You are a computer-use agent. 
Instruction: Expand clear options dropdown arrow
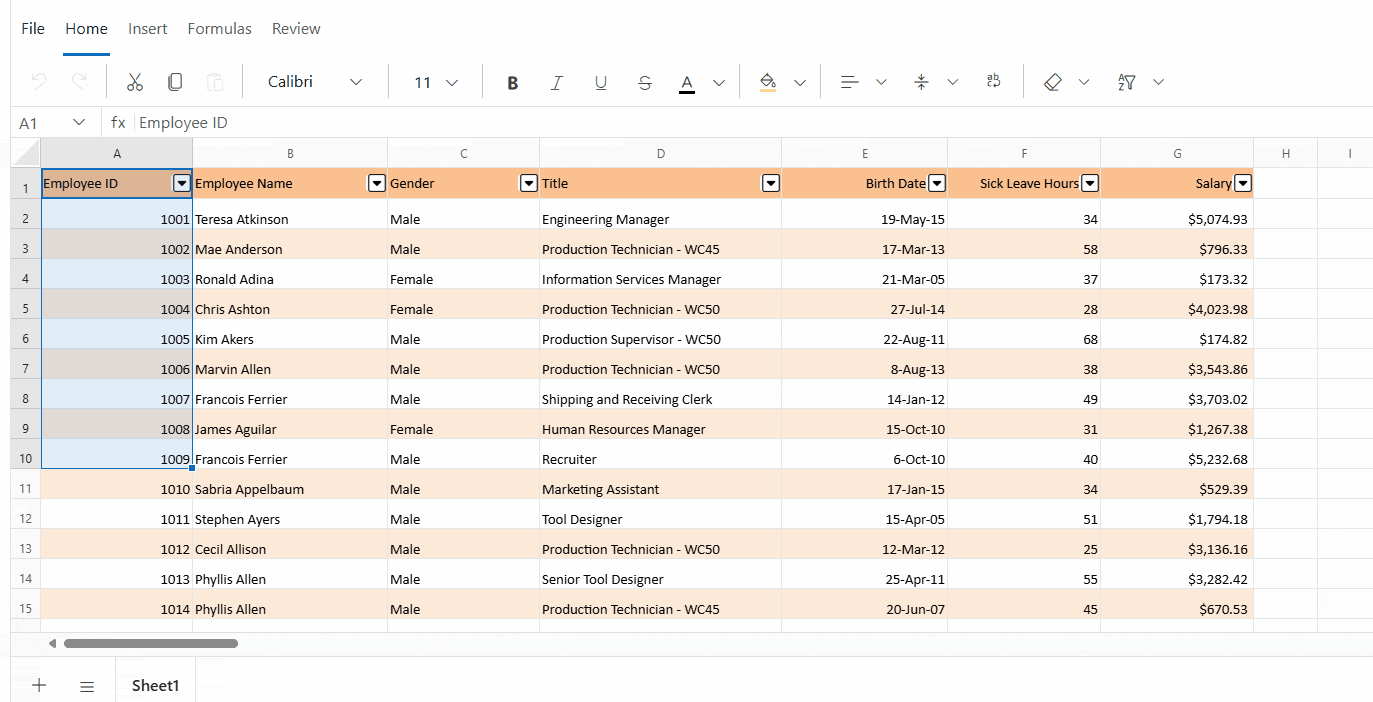tap(1084, 82)
